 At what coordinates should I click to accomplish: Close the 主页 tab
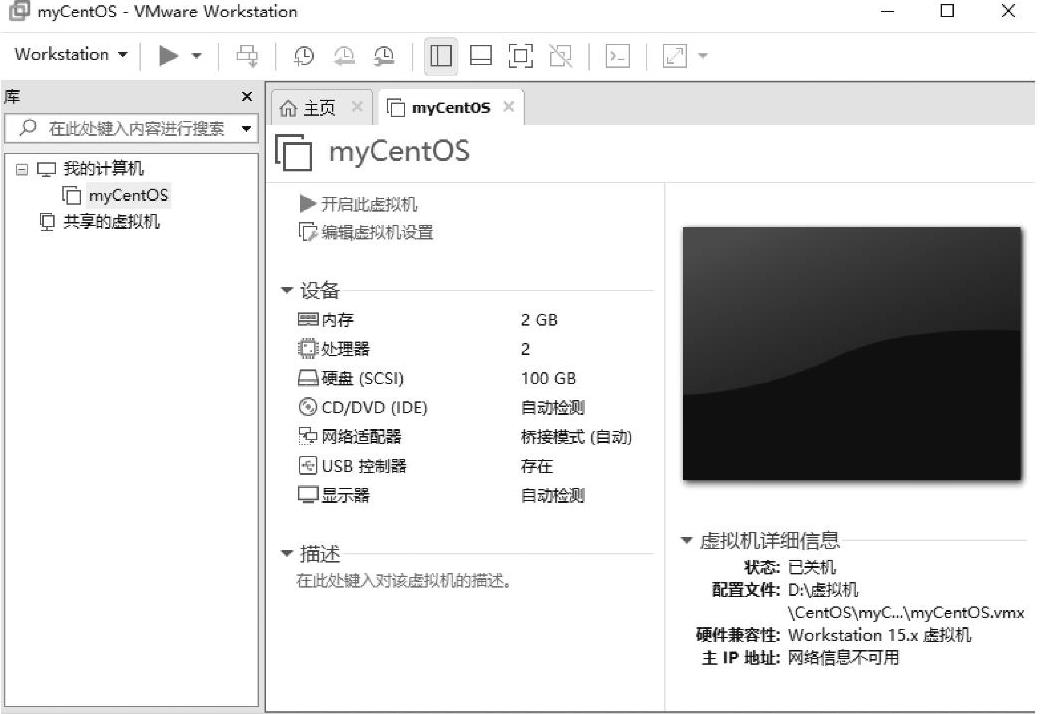click(x=357, y=107)
